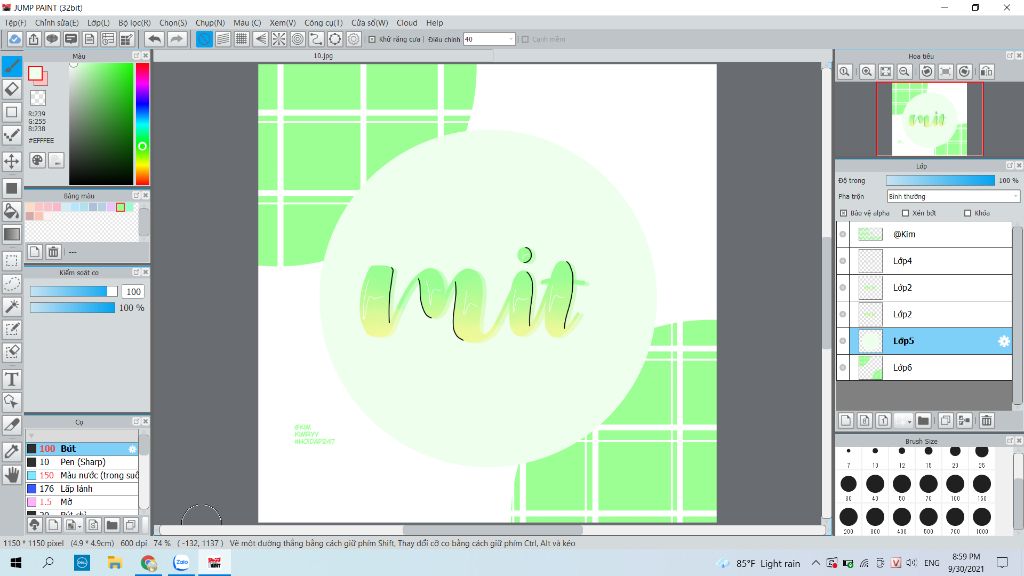This screenshot has width=1024, height=576.
Task: Open the Lớp(L) menu
Action: (99, 23)
